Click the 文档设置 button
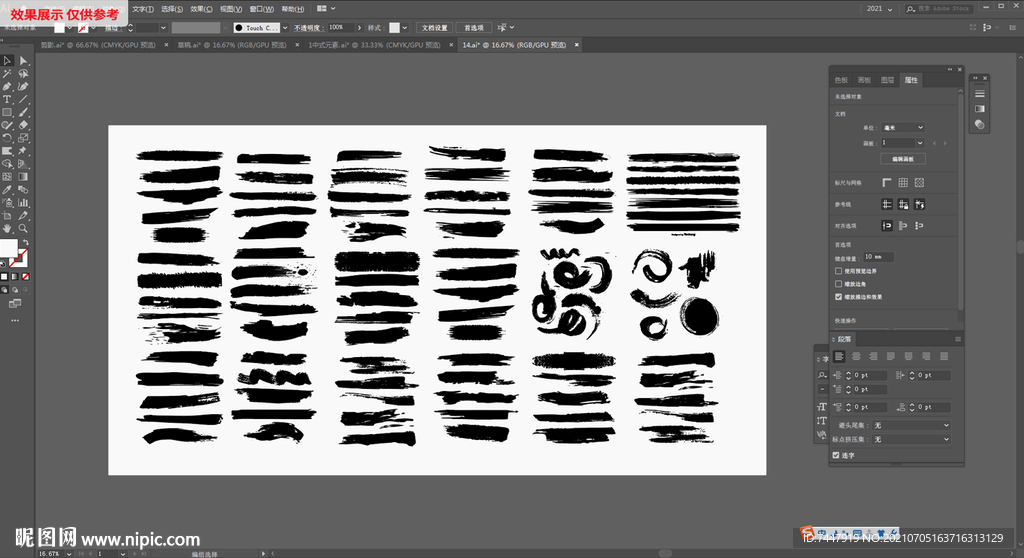The width and height of the screenshot is (1024, 558). (434, 28)
